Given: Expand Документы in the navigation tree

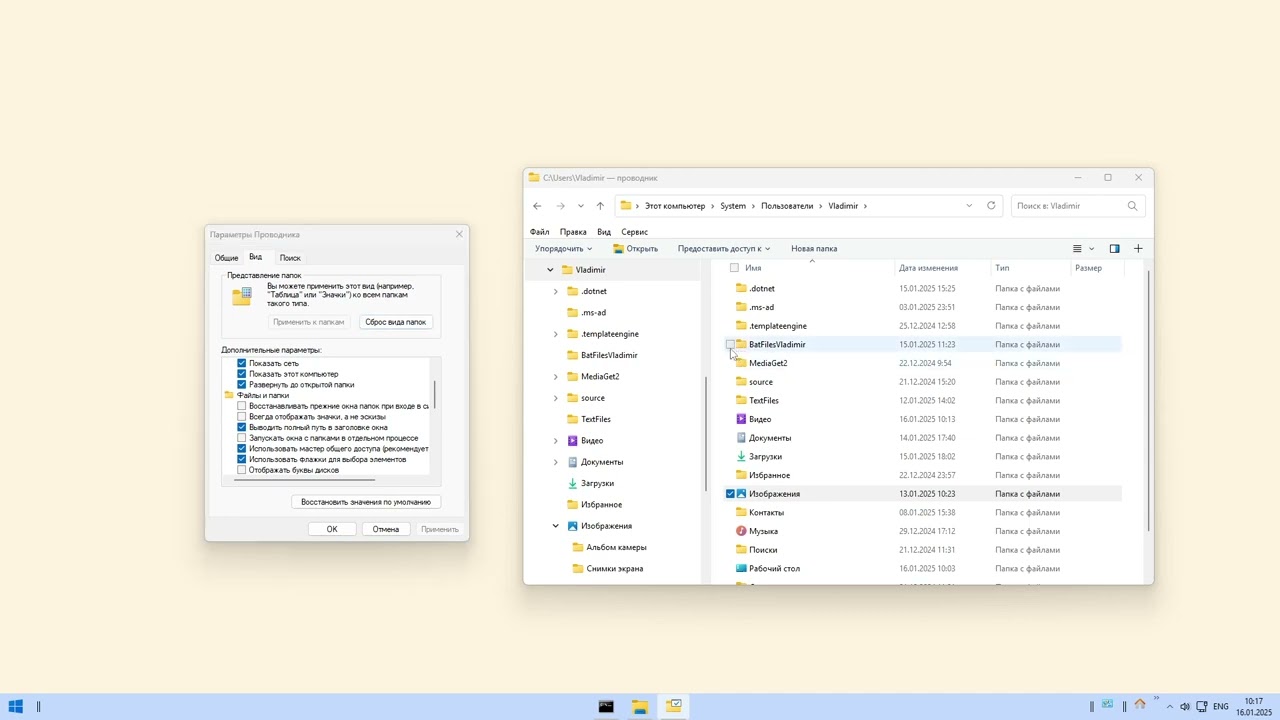Looking at the screenshot, I should click(556, 462).
